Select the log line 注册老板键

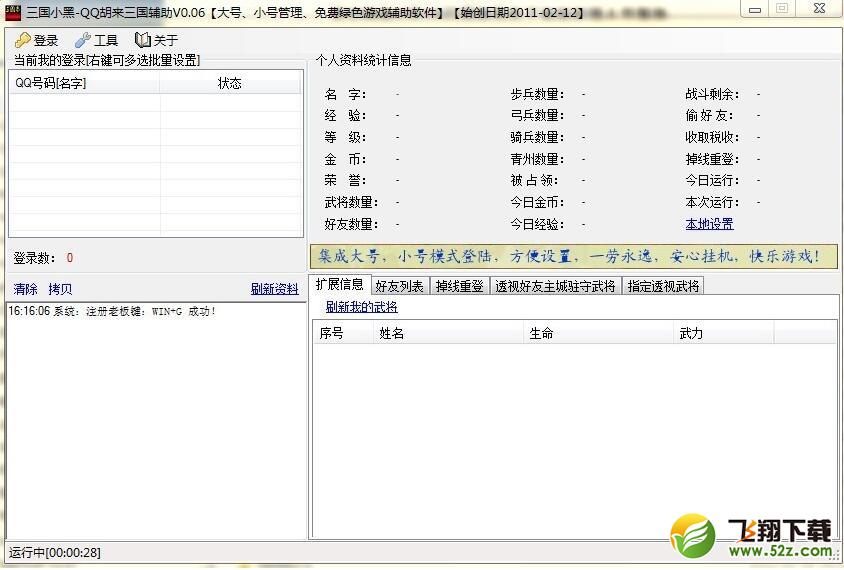pos(112,311)
